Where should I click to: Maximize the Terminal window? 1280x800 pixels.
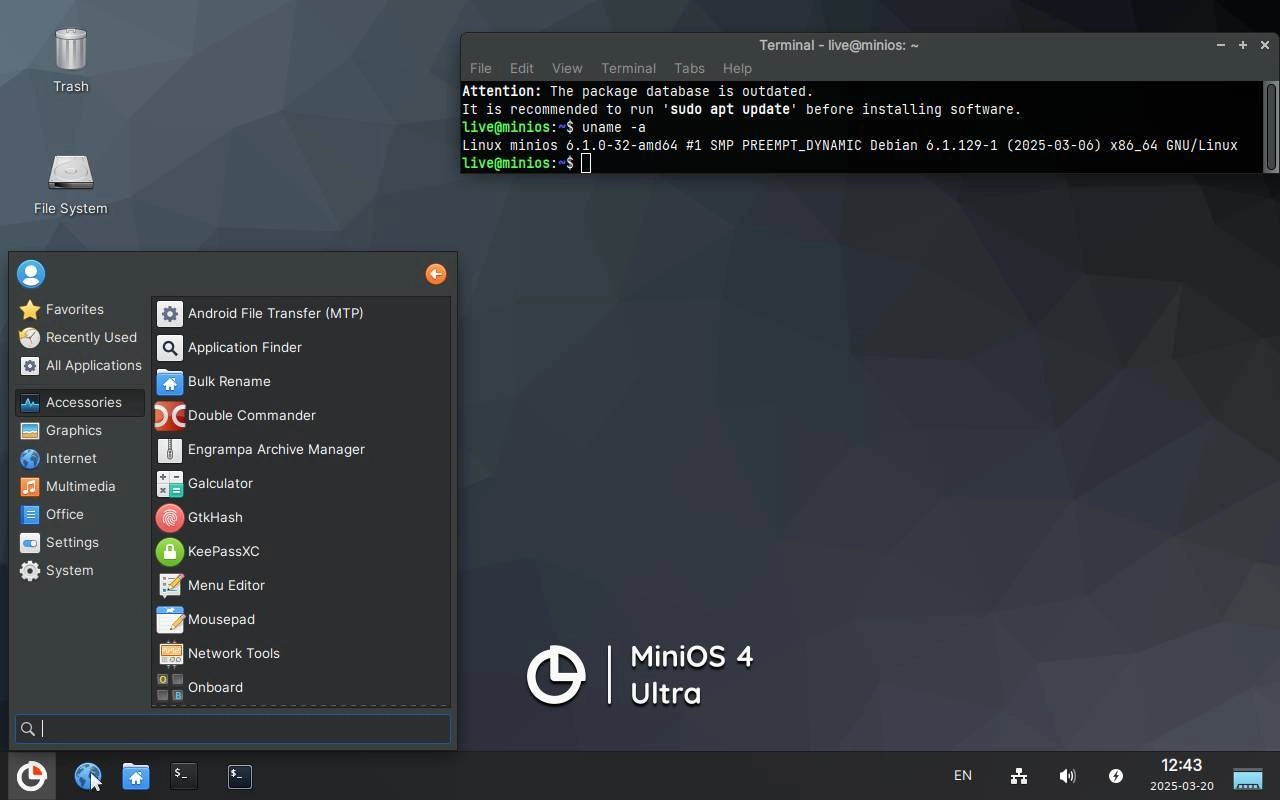click(x=1243, y=45)
